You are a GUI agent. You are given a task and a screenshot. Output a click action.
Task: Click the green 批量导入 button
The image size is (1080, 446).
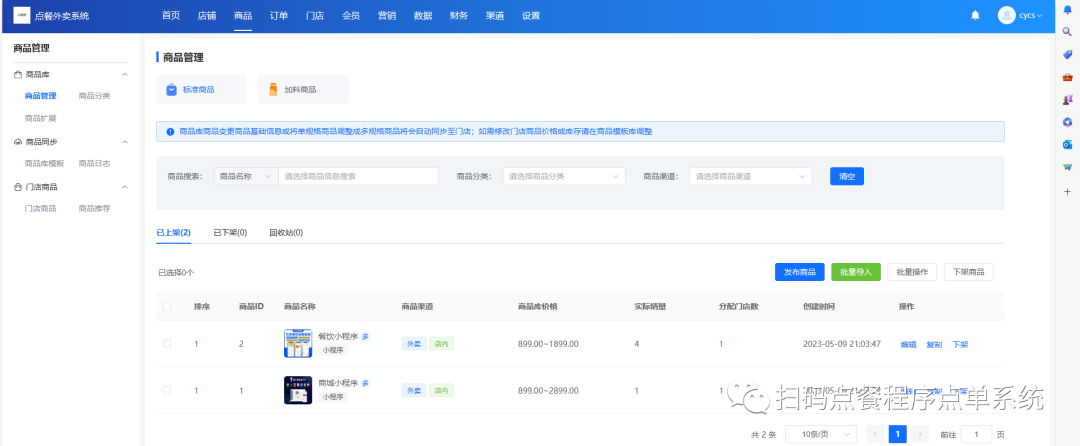coord(855,272)
